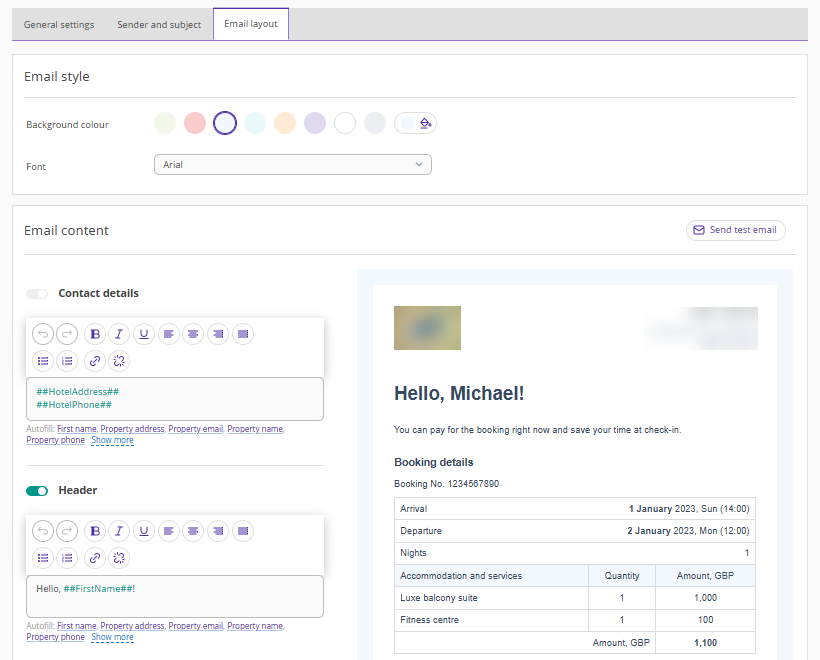
Task: Apply italic in Header editor toolbar
Action: click(119, 531)
